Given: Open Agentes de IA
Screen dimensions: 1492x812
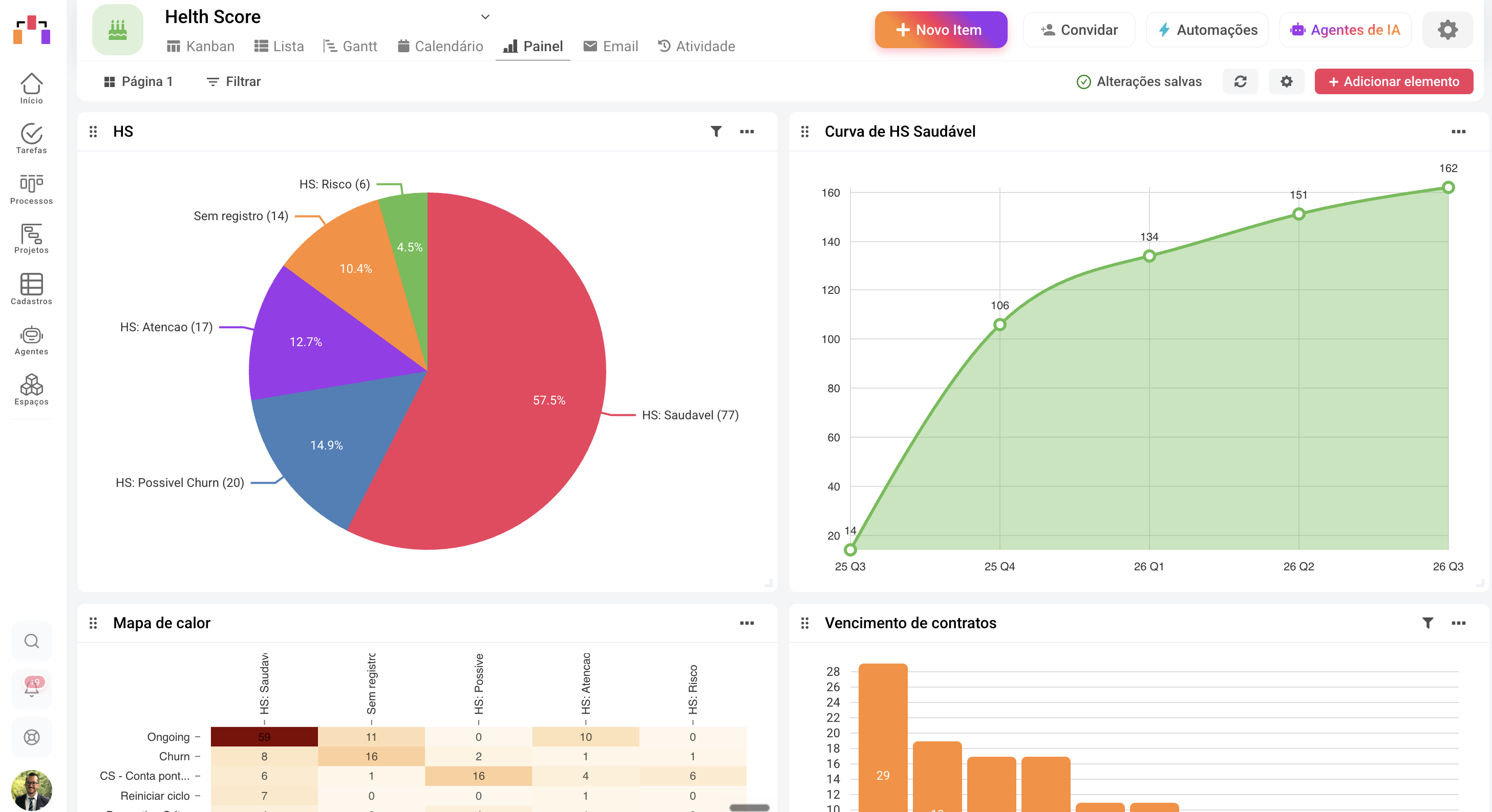Looking at the screenshot, I should pyautogui.click(x=1345, y=30).
